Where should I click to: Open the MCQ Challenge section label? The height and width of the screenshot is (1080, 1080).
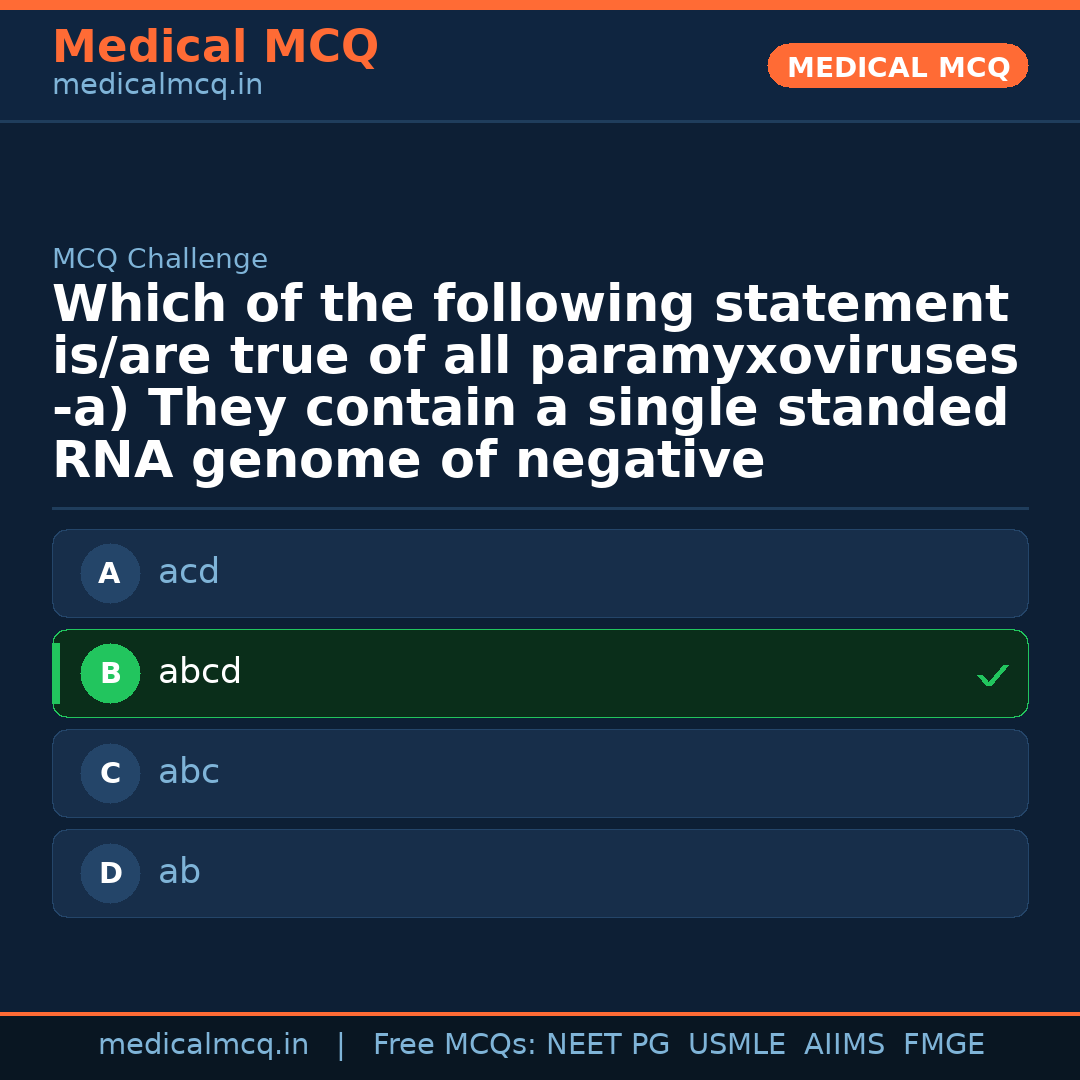(x=160, y=258)
